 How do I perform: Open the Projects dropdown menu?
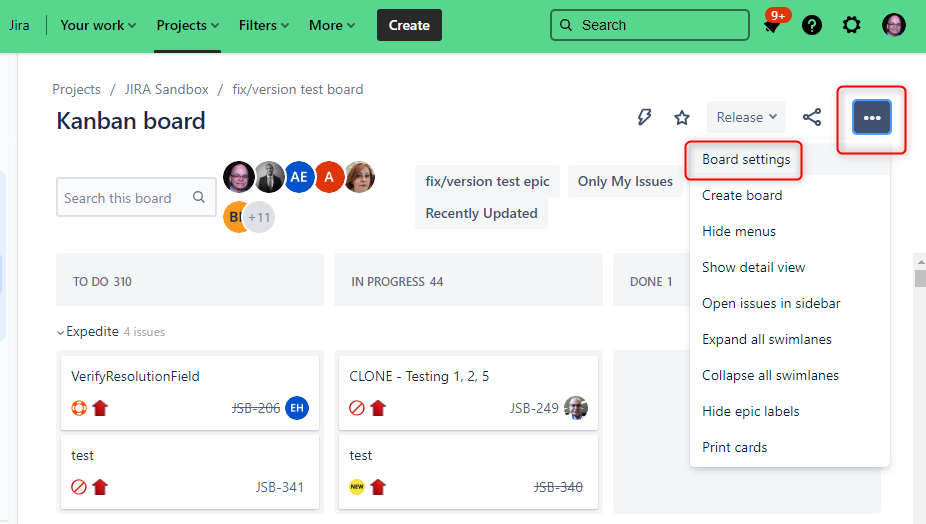(187, 25)
